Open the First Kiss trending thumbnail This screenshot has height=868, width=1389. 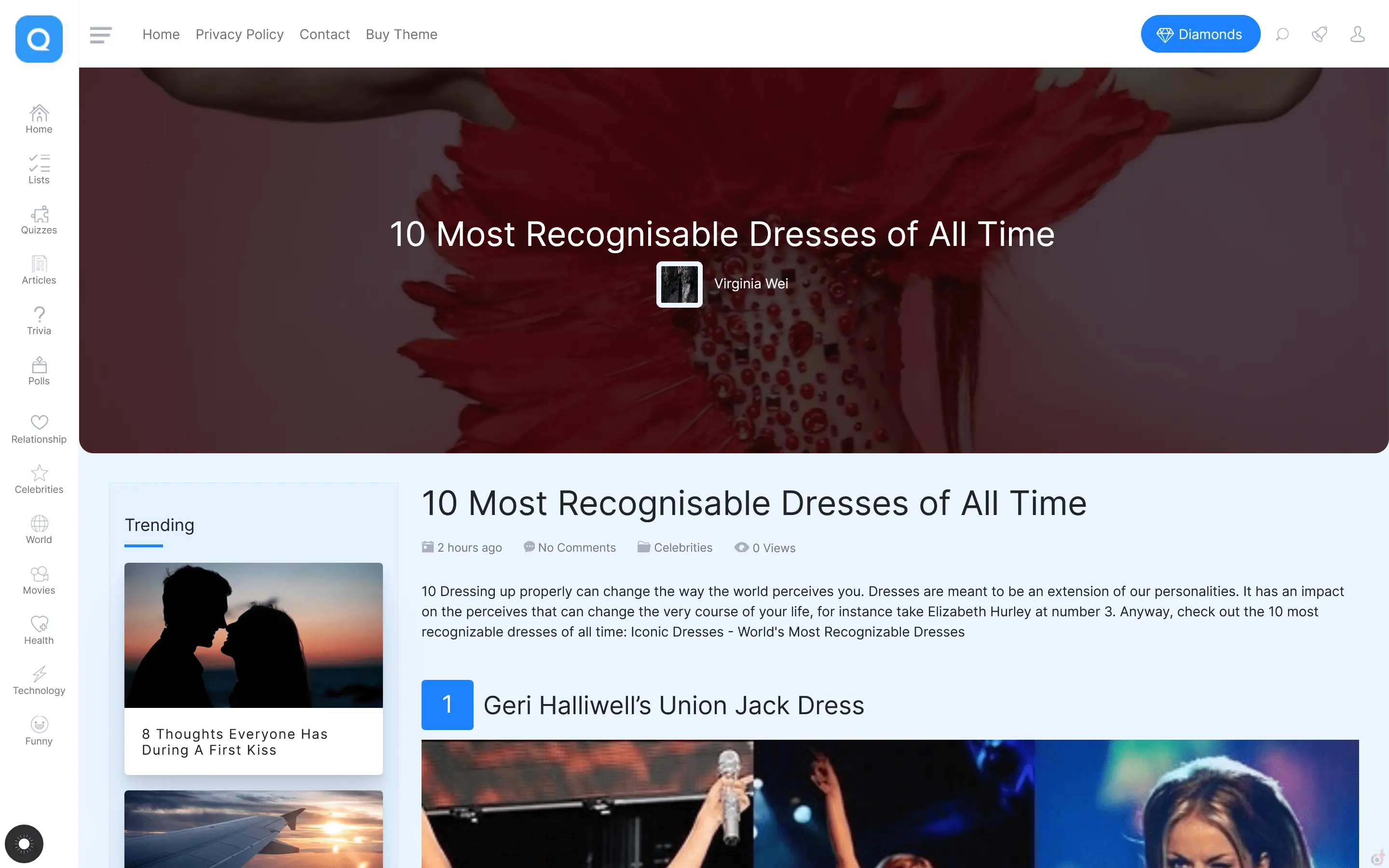tap(253, 635)
